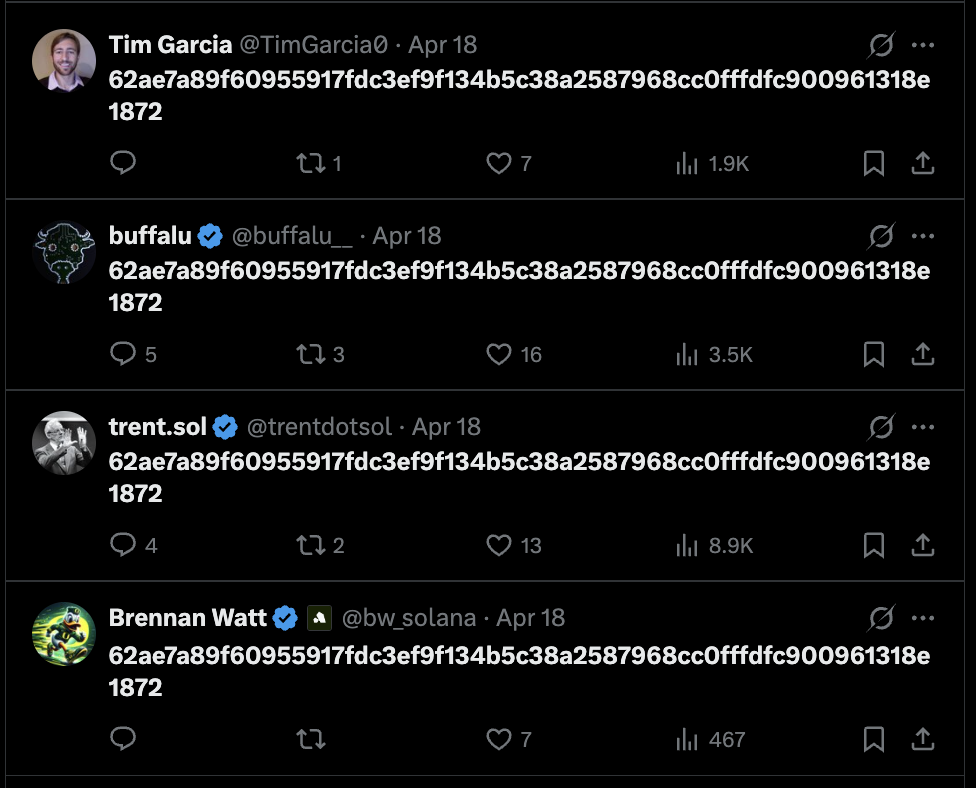
Task: Repost buffalu's tweet
Action: (311, 354)
